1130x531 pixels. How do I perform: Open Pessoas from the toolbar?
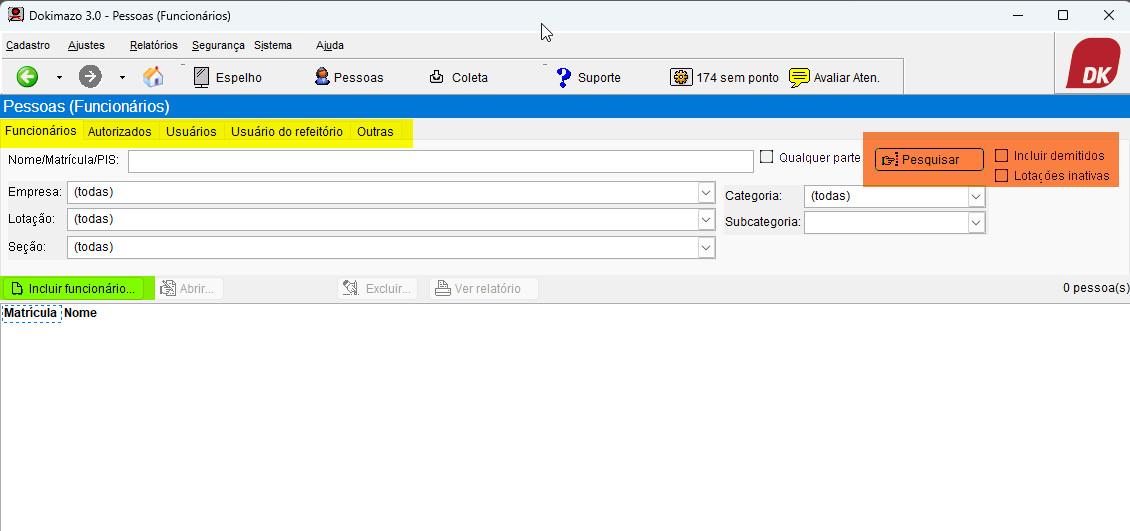click(x=348, y=77)
